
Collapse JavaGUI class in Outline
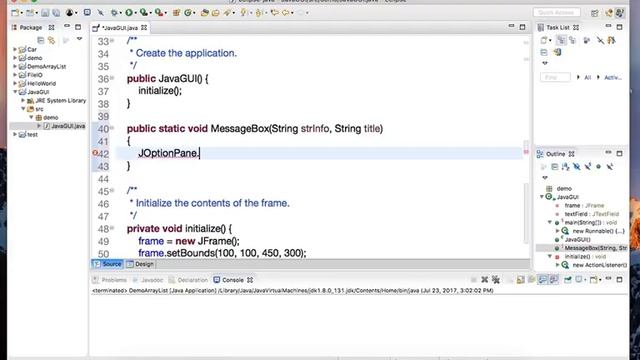pyautogui.click(x=542, y=197)
